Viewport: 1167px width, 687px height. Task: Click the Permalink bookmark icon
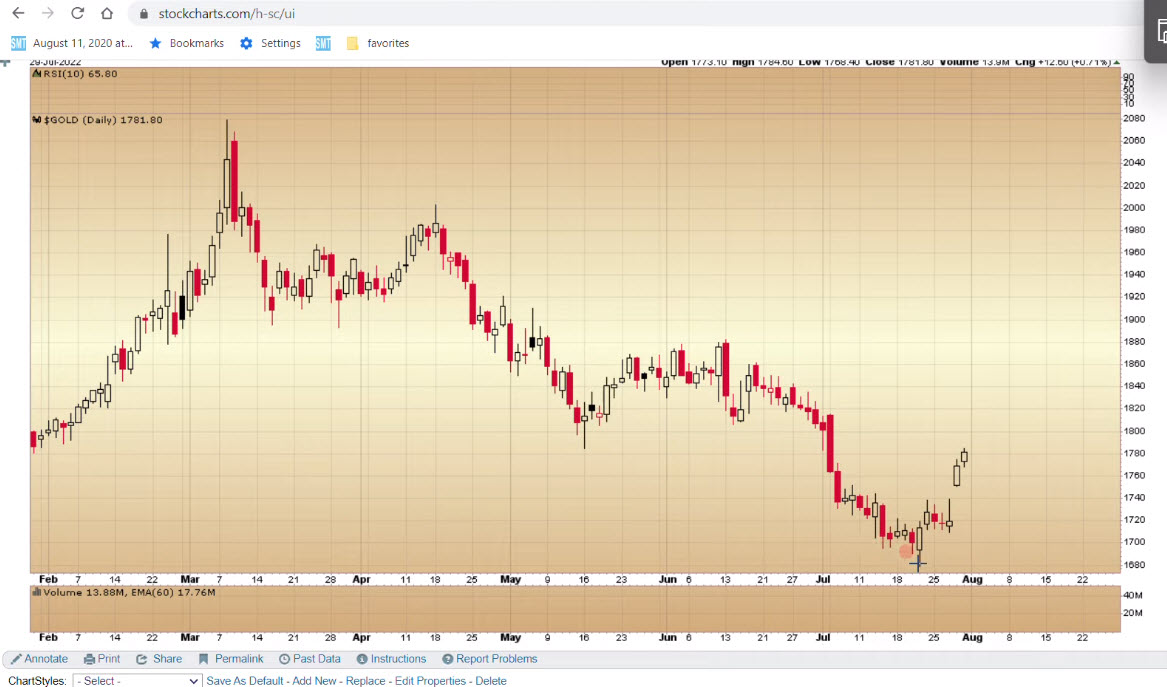(204, 659)
